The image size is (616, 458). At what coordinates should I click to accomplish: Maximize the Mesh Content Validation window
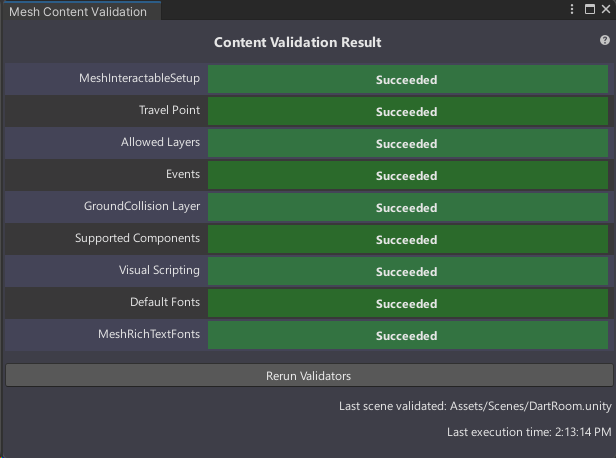click(590, 9)
